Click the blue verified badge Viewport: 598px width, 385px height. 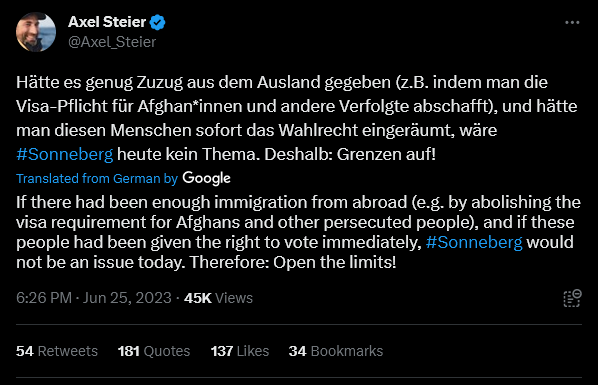tap(157, 23)
